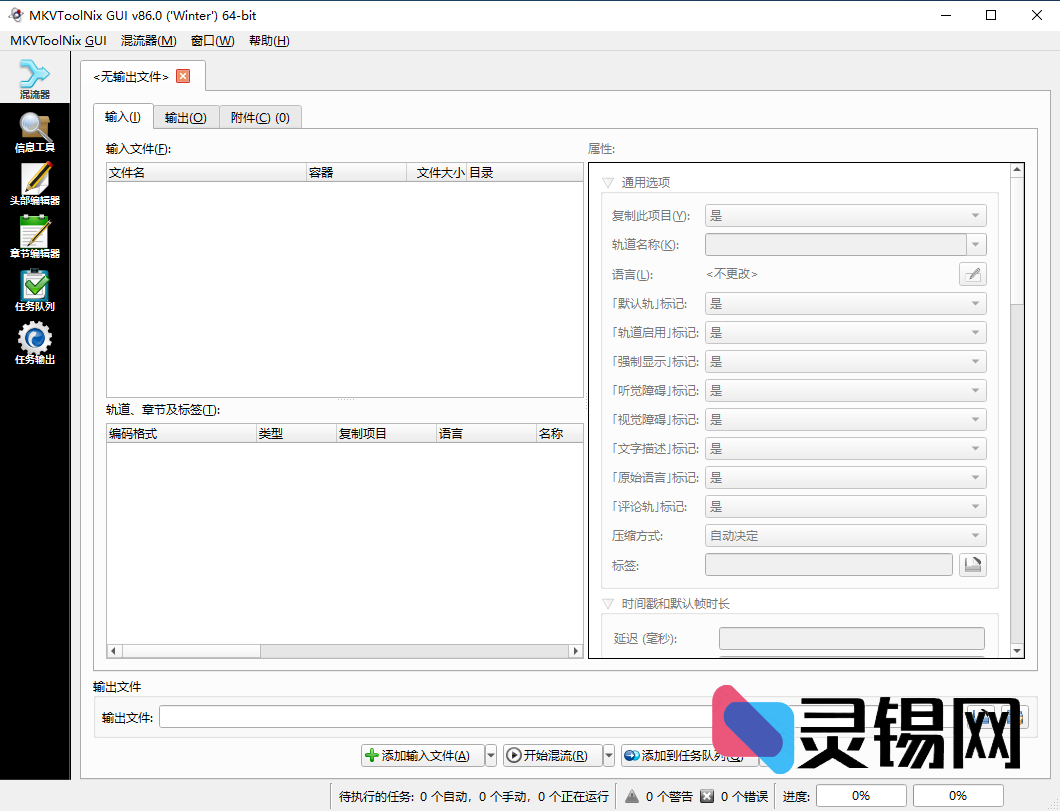Click the 进度 progress bar
1060x811 pixels.
860,796
